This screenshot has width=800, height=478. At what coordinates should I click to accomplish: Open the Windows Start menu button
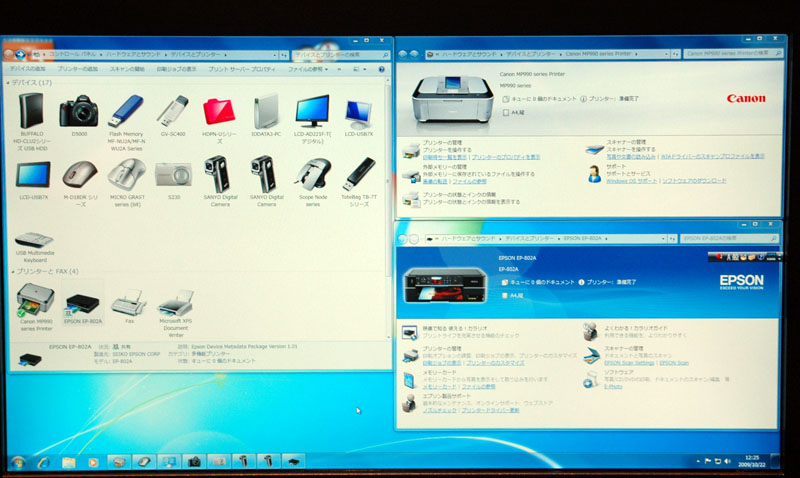click(17, 461)
